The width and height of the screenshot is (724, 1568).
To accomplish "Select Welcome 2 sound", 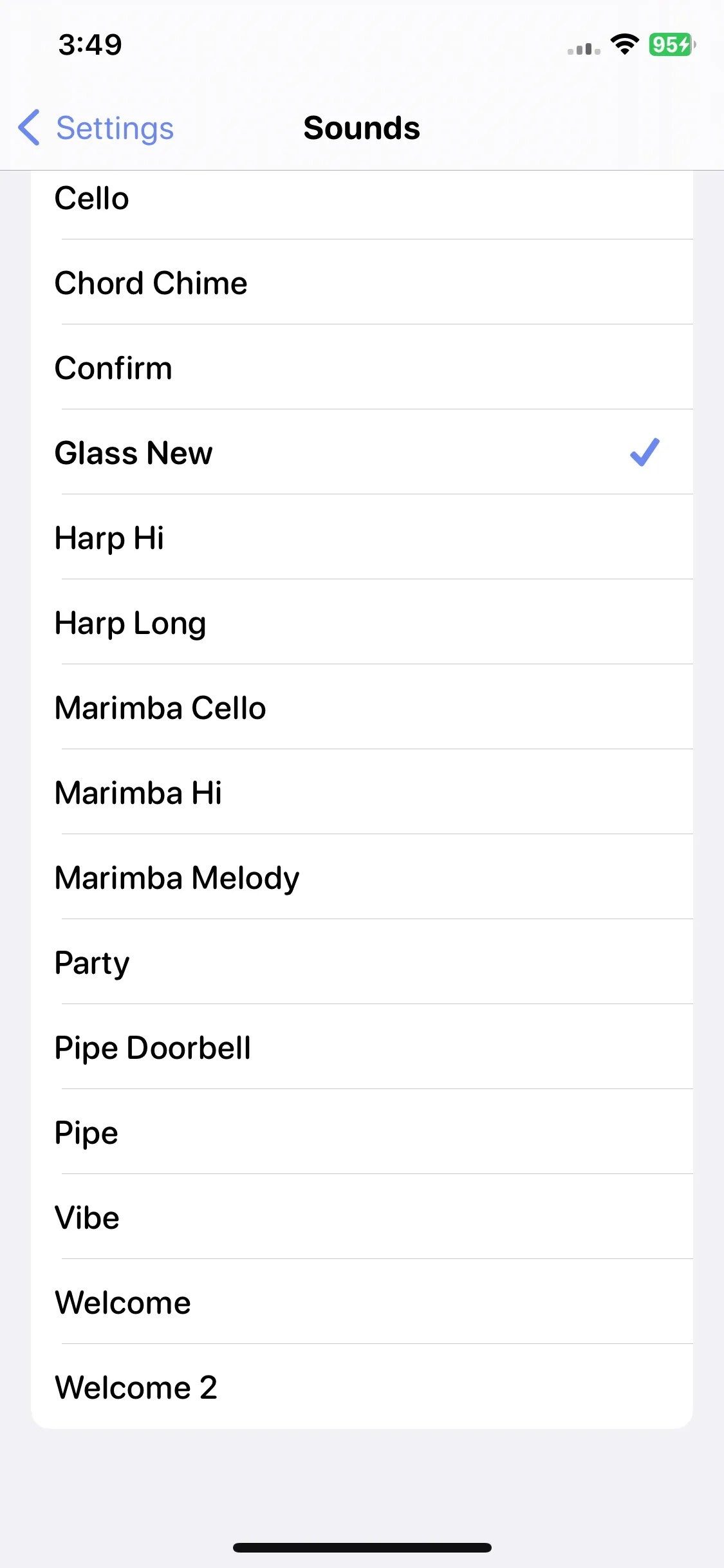I will 362,1387.
